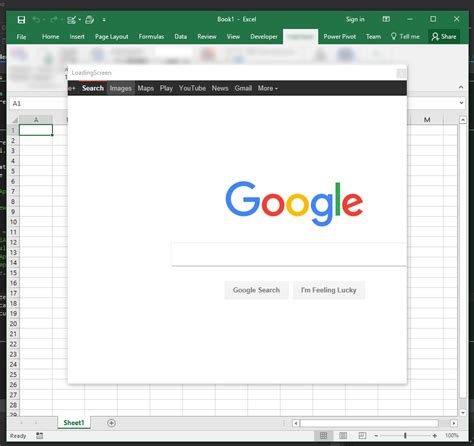This screenshot has height=446, width=474.
Task: Open the Developer ribbon tab
Action: point(264,37)
